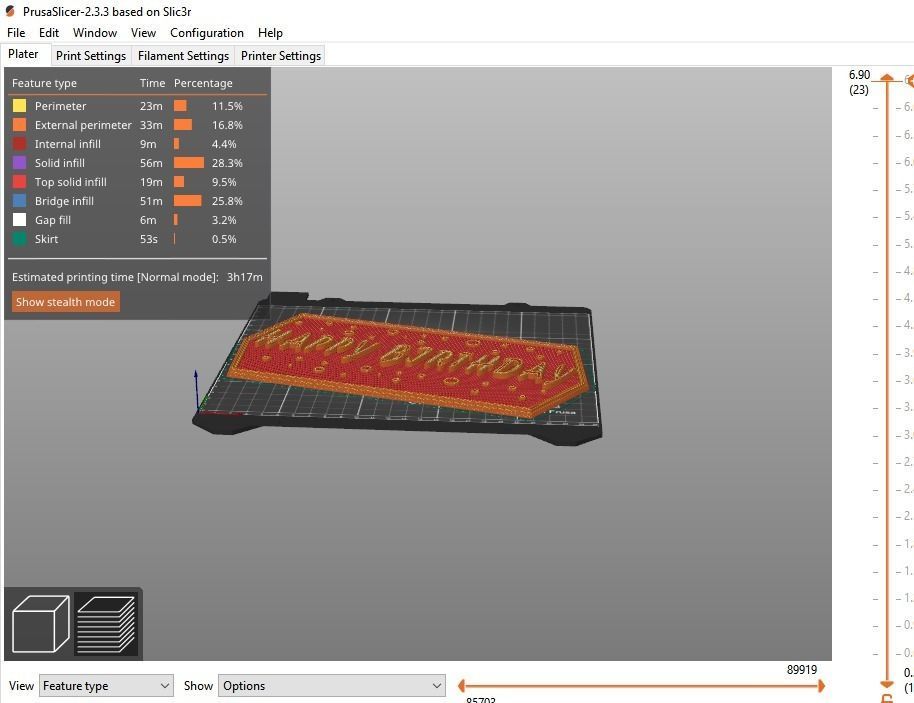The height and width of the screenshot is (703, 914).
Task: Open the Printer Settings tab
Action: coord(281,55)
